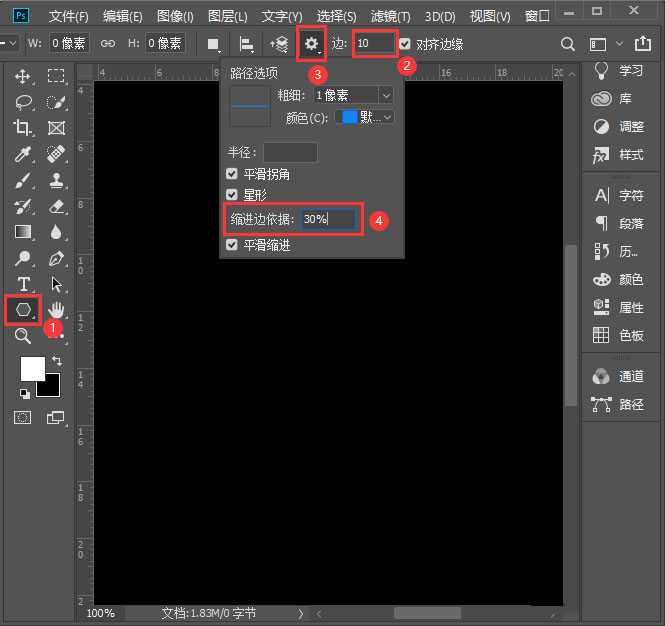Screen dimensions: 665x626
Task: Select the Hand tool
Action: click(57, 310)
